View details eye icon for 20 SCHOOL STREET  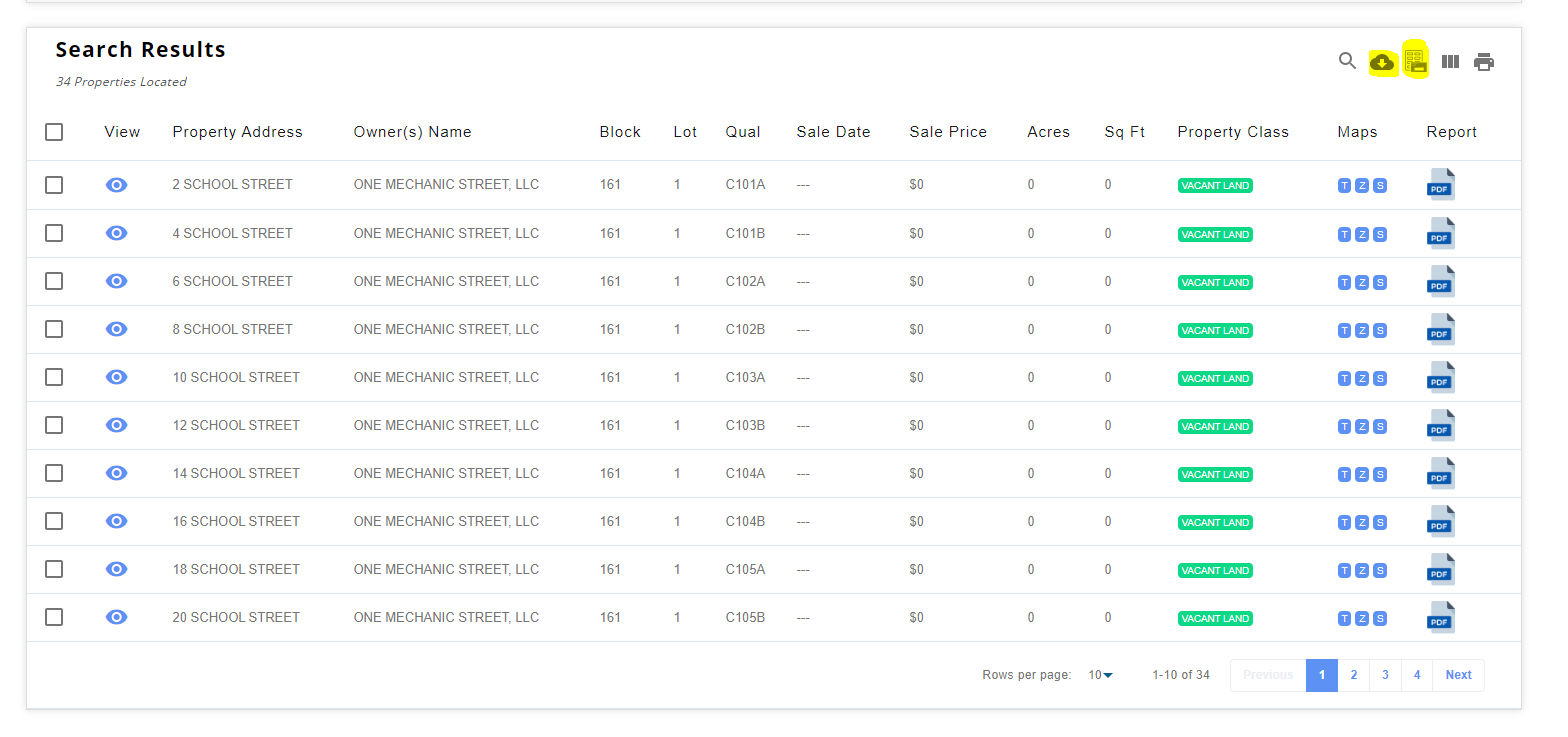click(117, 617)
